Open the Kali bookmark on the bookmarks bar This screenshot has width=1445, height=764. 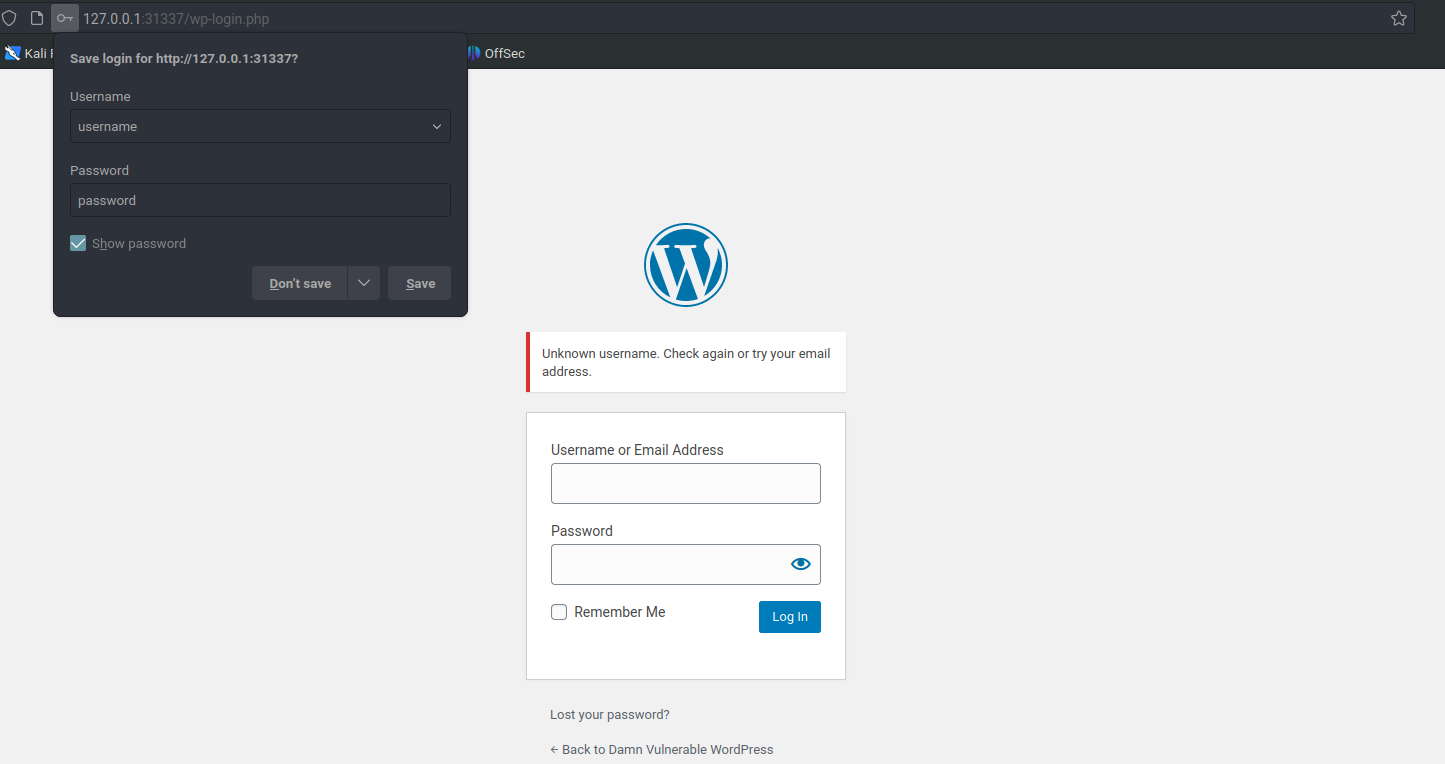point(30,52)
